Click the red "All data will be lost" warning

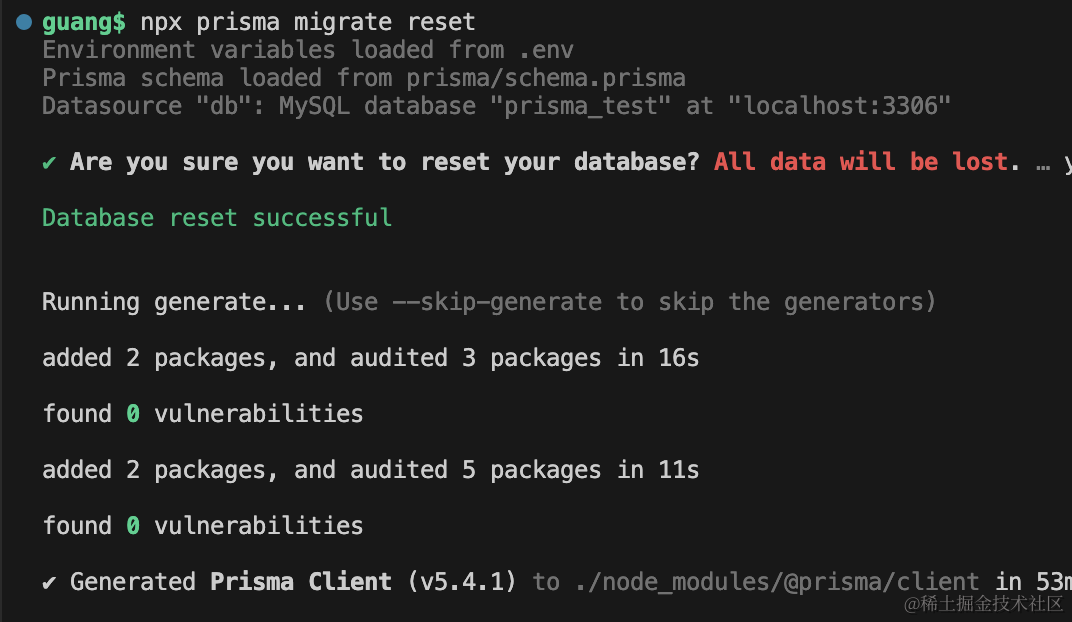click(x=860, y=162)
